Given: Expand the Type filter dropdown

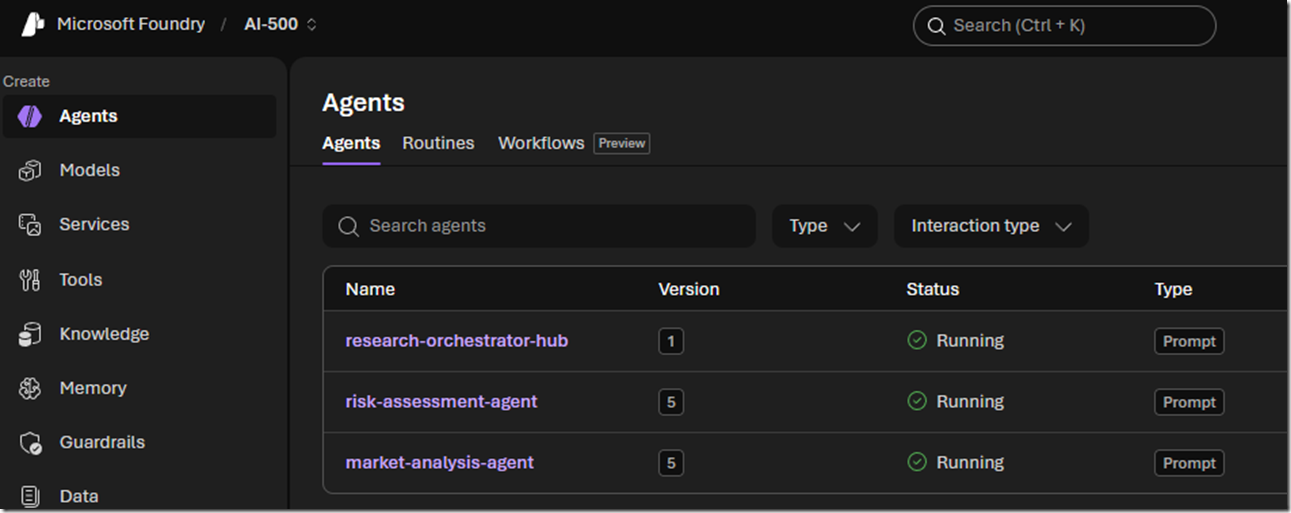Looking at the screenshot, I should (825, 226).
